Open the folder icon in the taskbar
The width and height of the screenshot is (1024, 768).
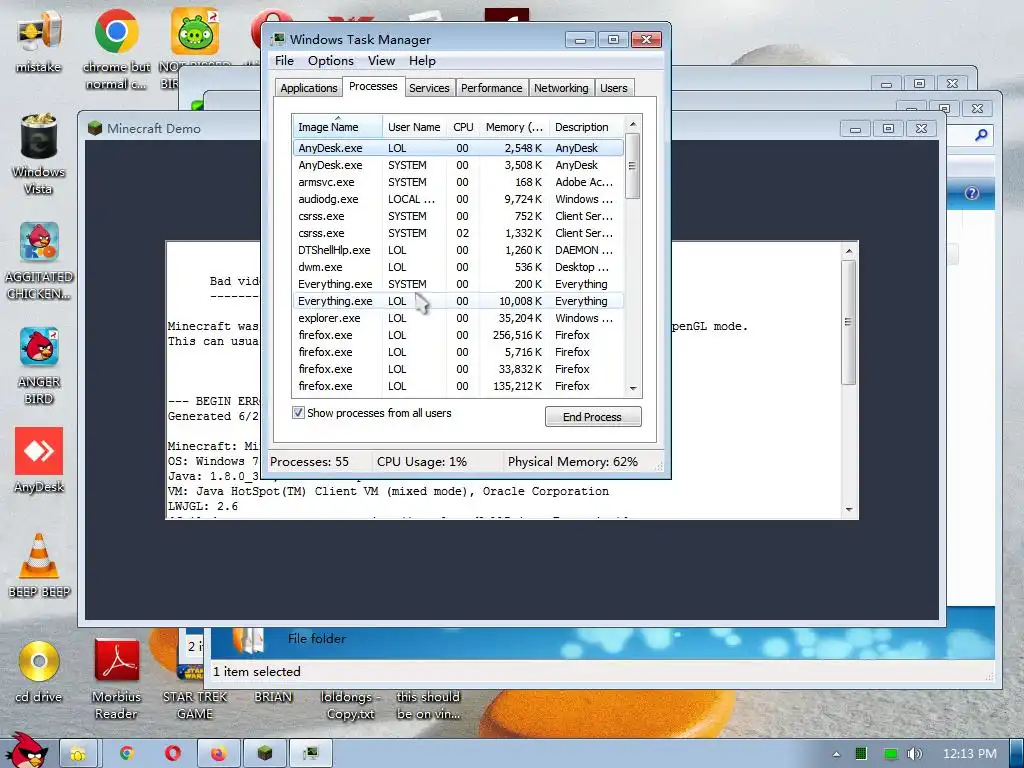click(x=78, y=754)
